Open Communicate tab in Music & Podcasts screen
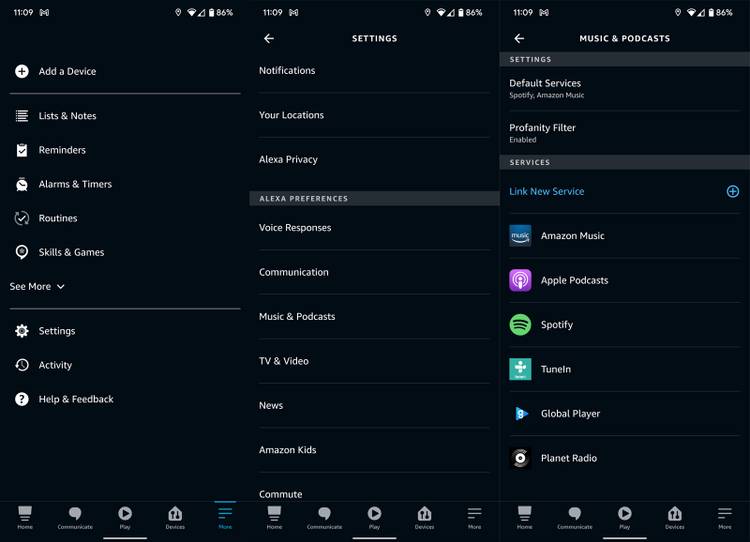The width and height of the screenshot is (750, 542). click(574, 518)
